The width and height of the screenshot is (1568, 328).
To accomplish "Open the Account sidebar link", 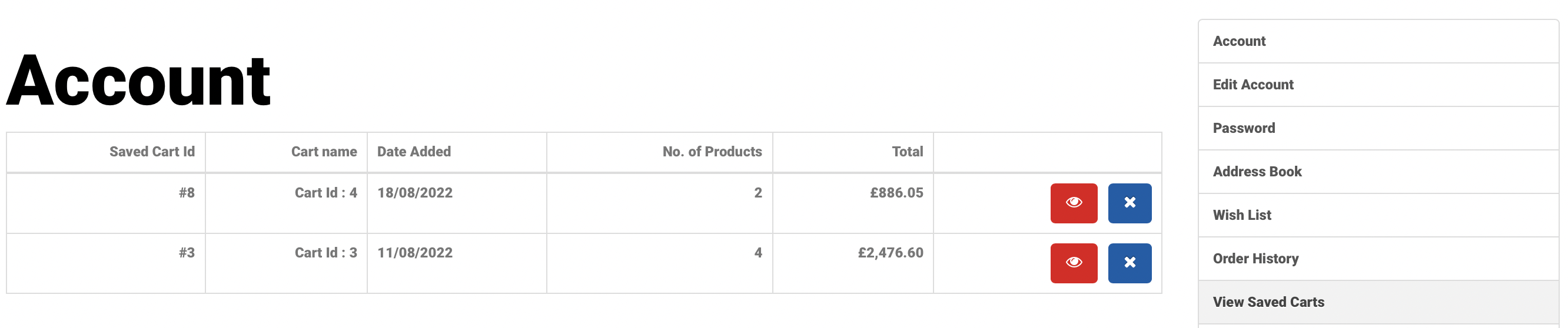I will [x=1239, y=41].
